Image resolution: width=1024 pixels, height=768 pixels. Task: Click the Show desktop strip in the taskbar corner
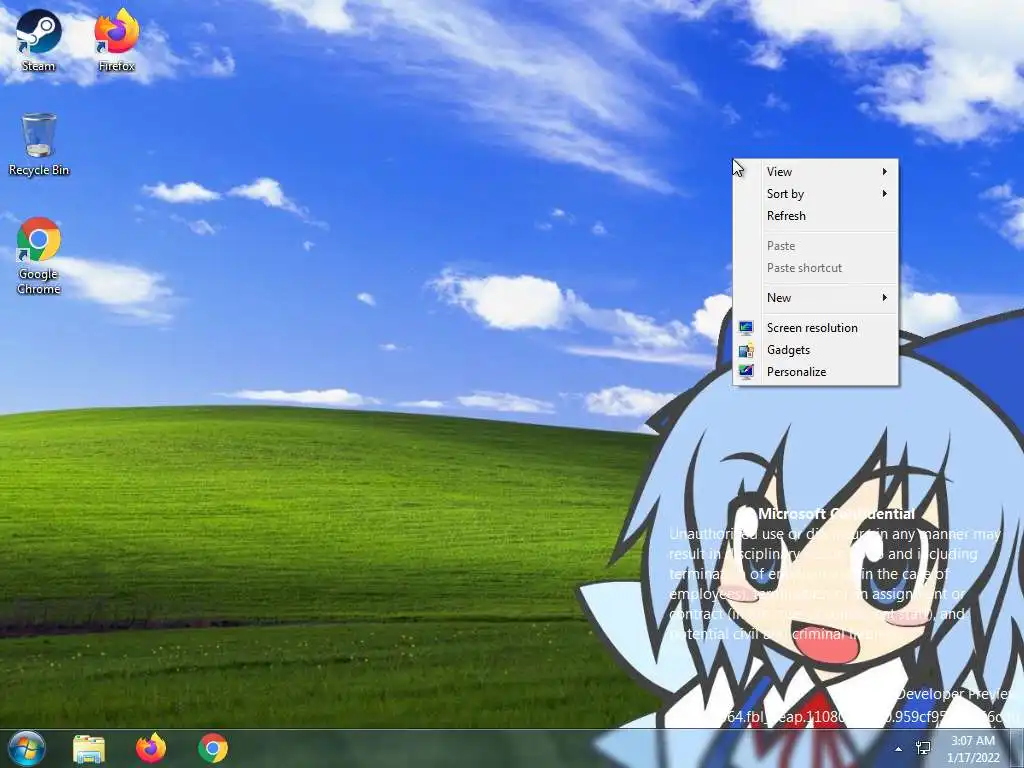[1018, 749]
